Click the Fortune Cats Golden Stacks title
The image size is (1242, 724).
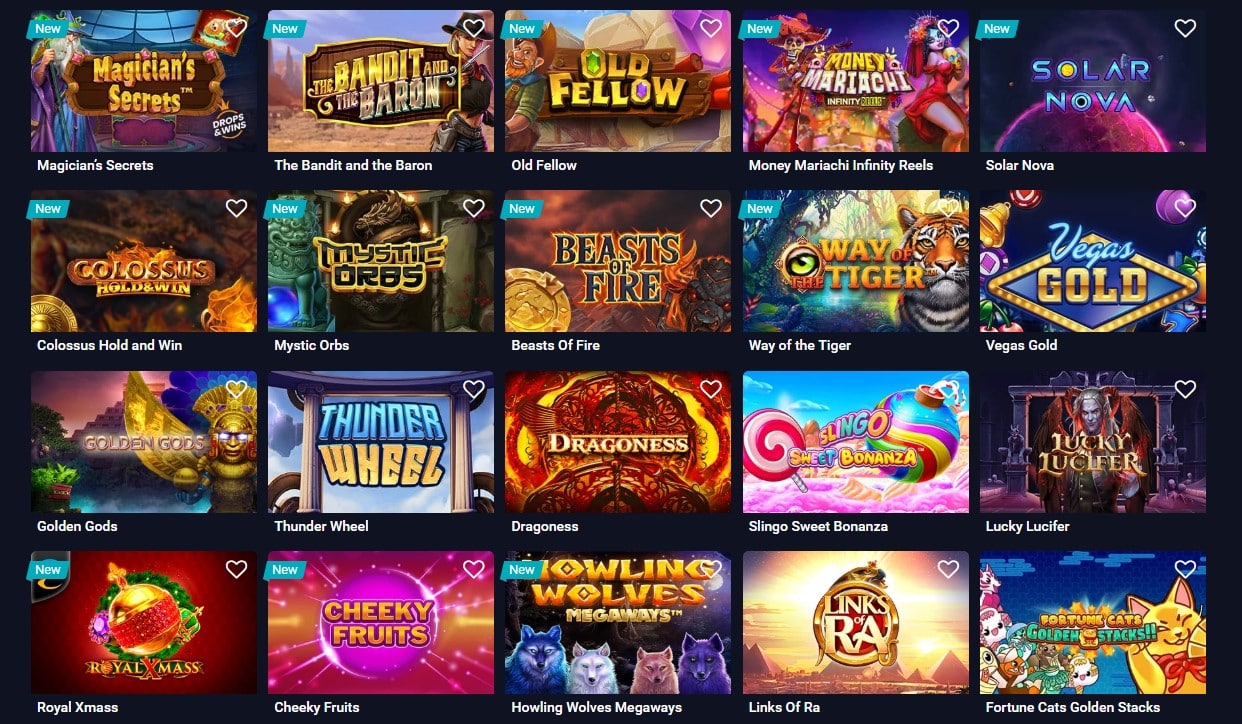coord(1073,707)
